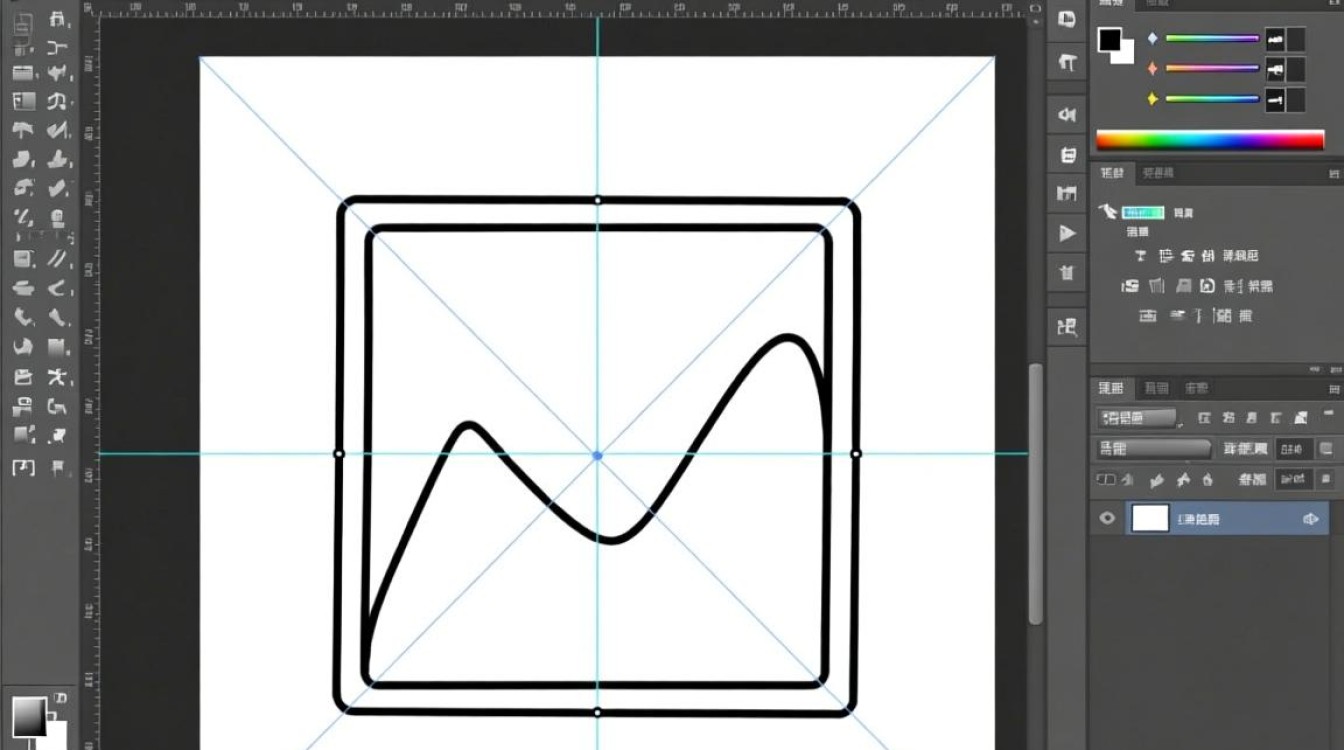Click the blue diamond icon beside the first slider

click(x=1152, y=39)
